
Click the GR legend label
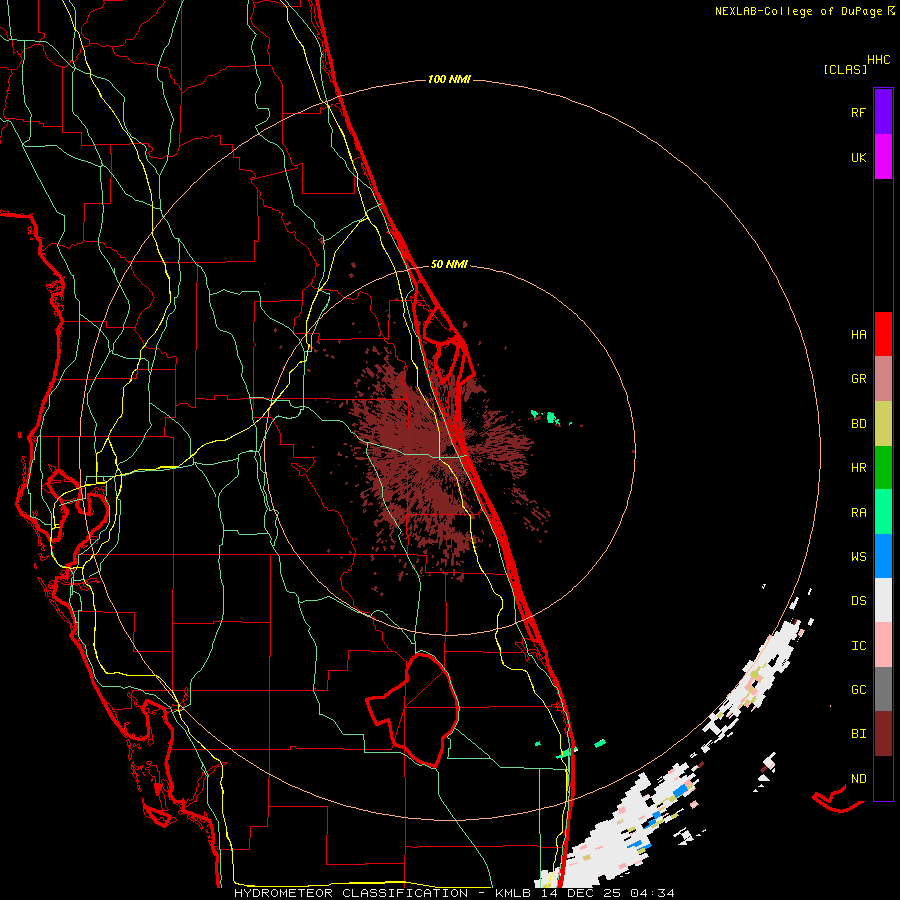pos(858,379)
